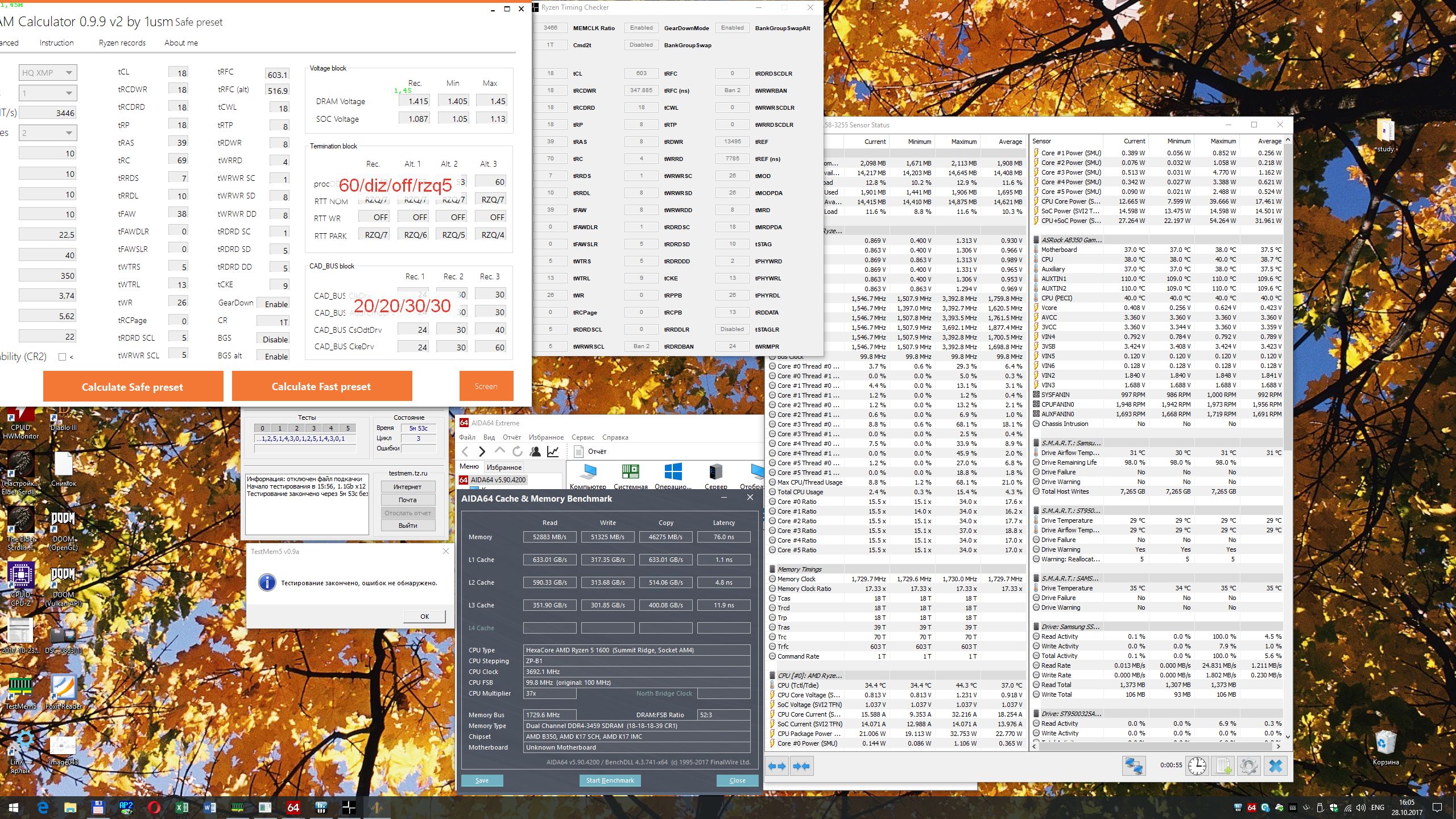Click HWiNFO reset clock icon
Image resolution: width=1456 pixels, height=819 pixels.
[x=1197, y=766]
